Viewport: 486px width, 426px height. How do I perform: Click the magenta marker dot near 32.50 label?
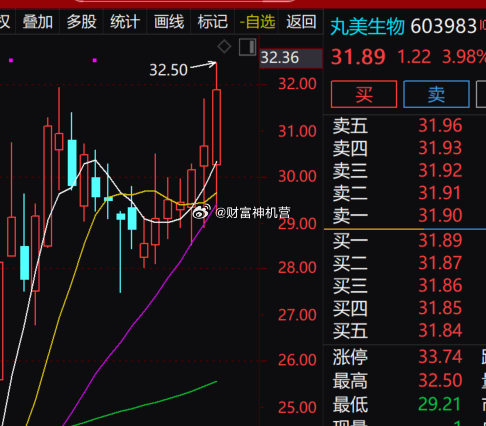95,60
